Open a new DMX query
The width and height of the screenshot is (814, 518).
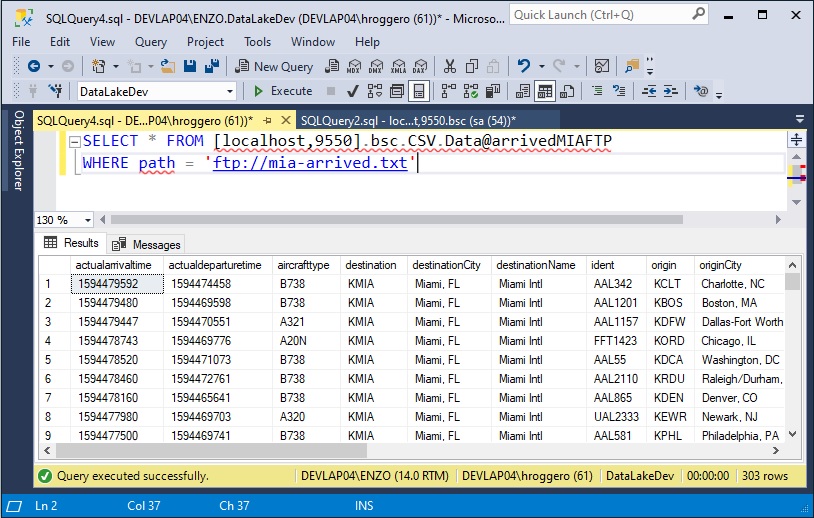coord(376,66)
